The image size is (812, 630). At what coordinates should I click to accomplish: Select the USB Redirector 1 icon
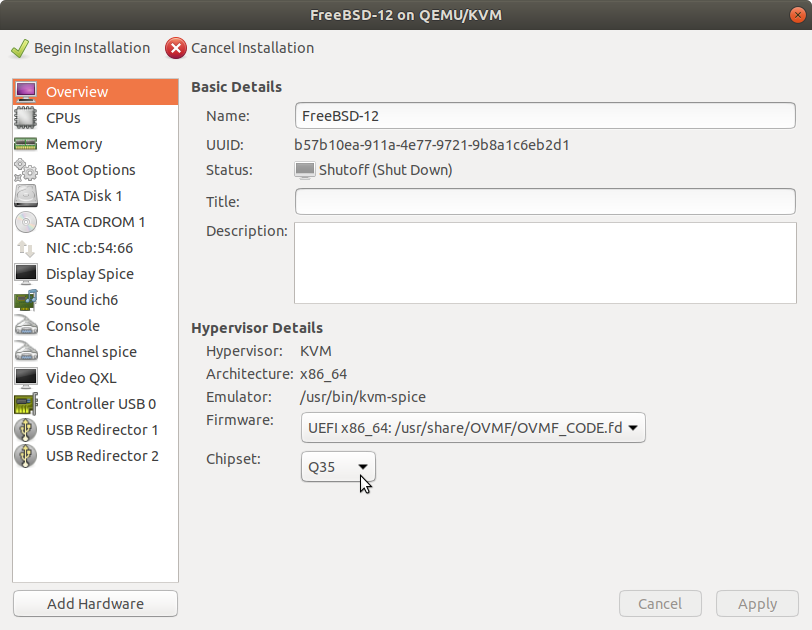(26, 430)
